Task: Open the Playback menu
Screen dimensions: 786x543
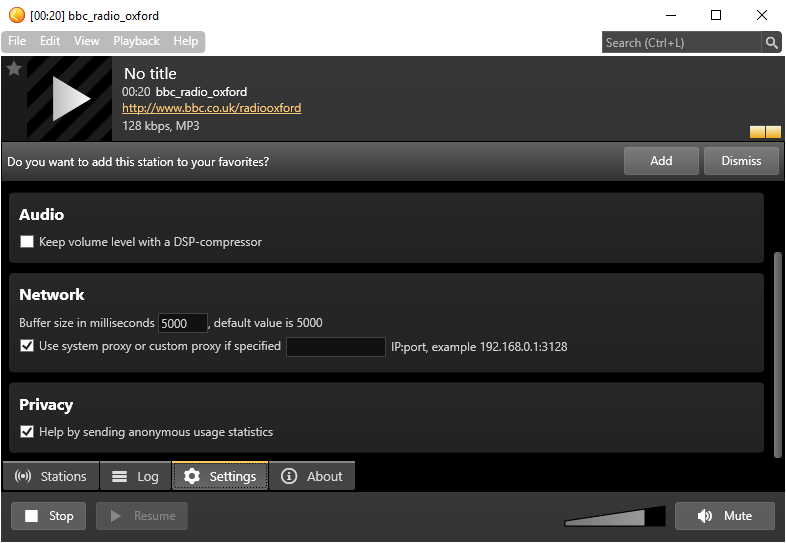Action: tap(136, 41)
